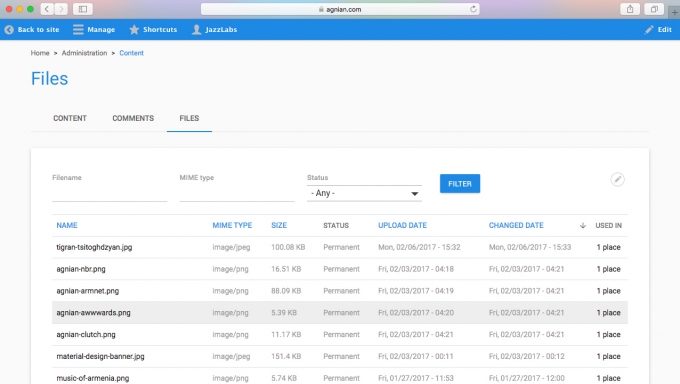Image resolution: width=680 pixels, height=384 pixels.
Task: Click the Safari share icon
Action: (x=630, y=9)
